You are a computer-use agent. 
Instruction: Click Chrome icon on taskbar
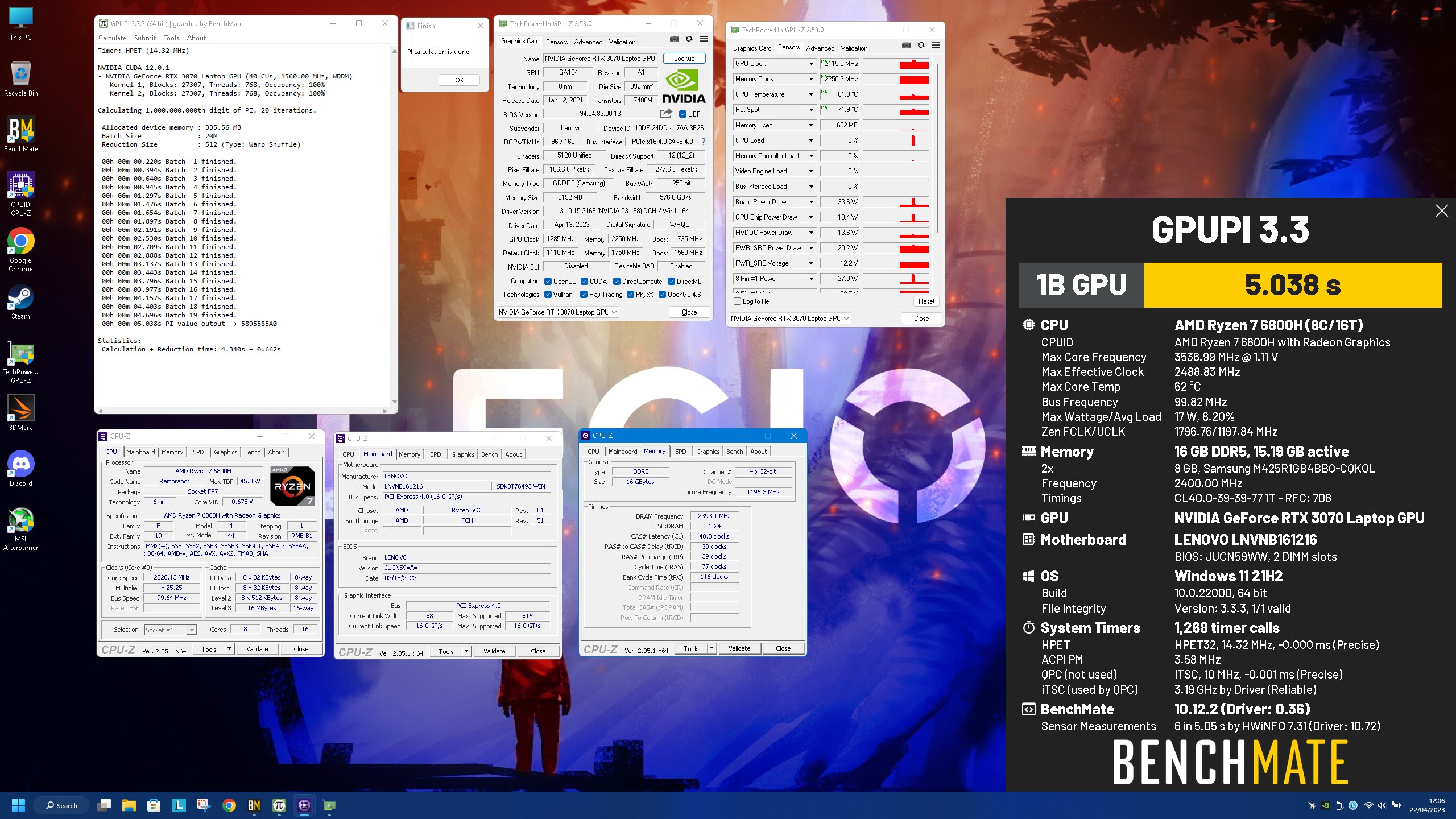(229, 805)
